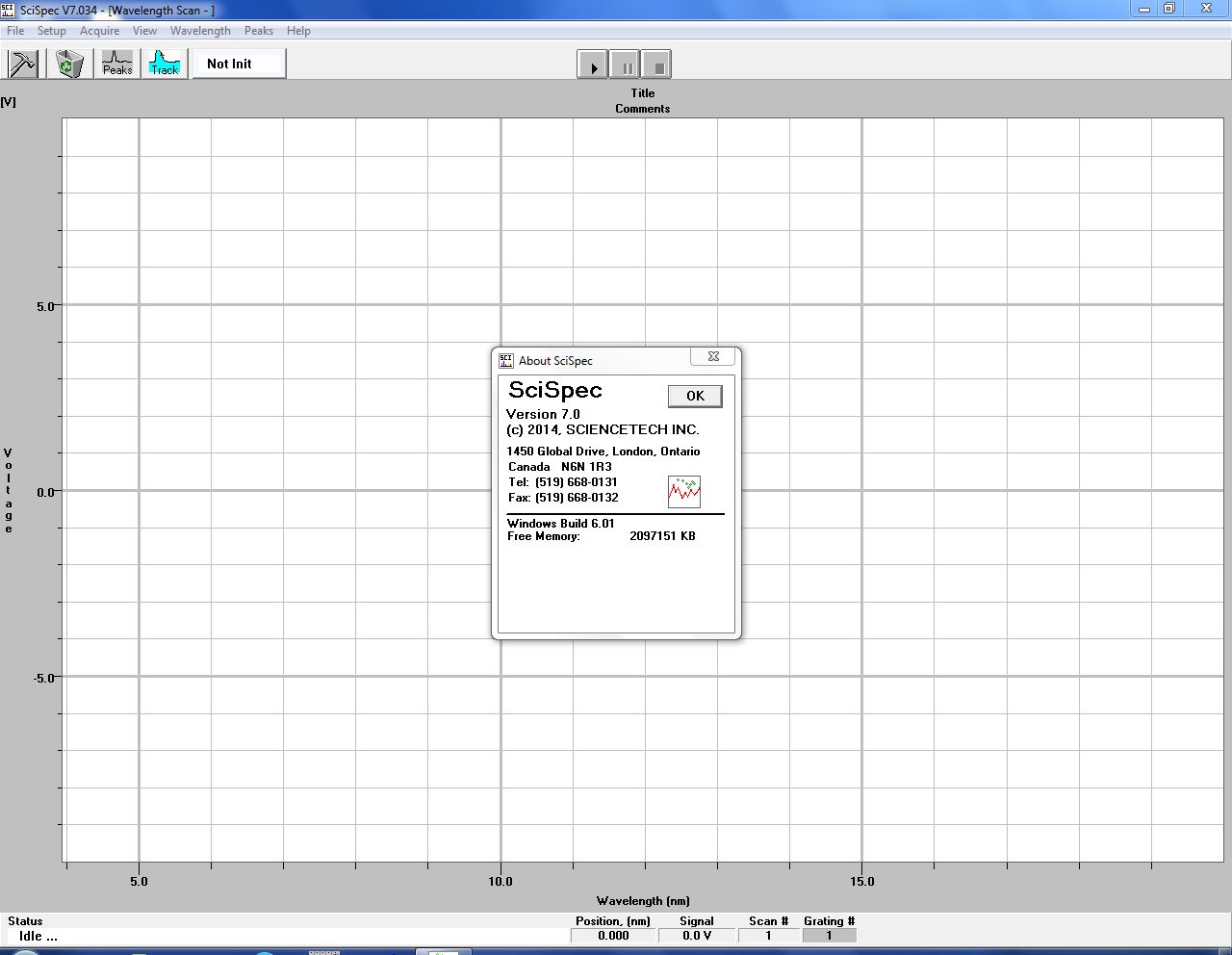Click the SciSpec title bar app icon

click(9, 10)
